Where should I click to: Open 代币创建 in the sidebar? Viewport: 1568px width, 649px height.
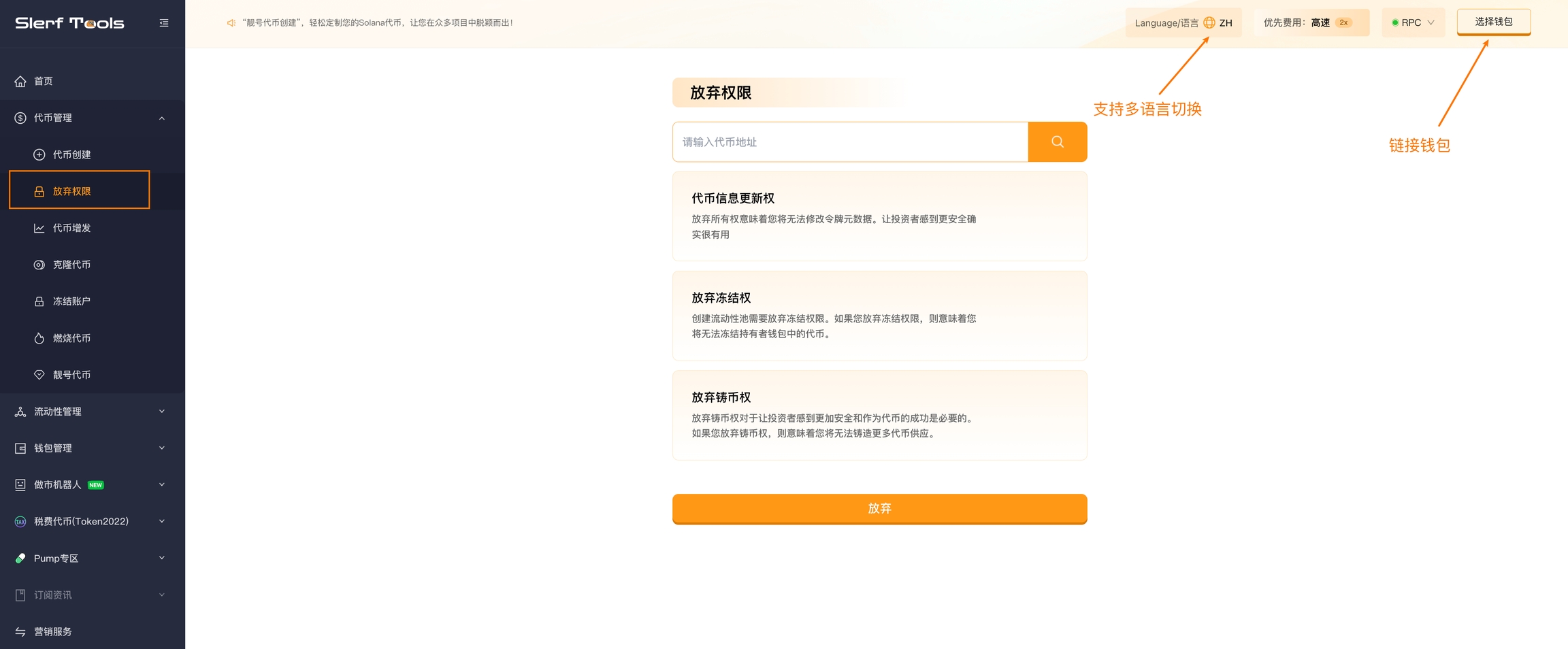[72, 154]
